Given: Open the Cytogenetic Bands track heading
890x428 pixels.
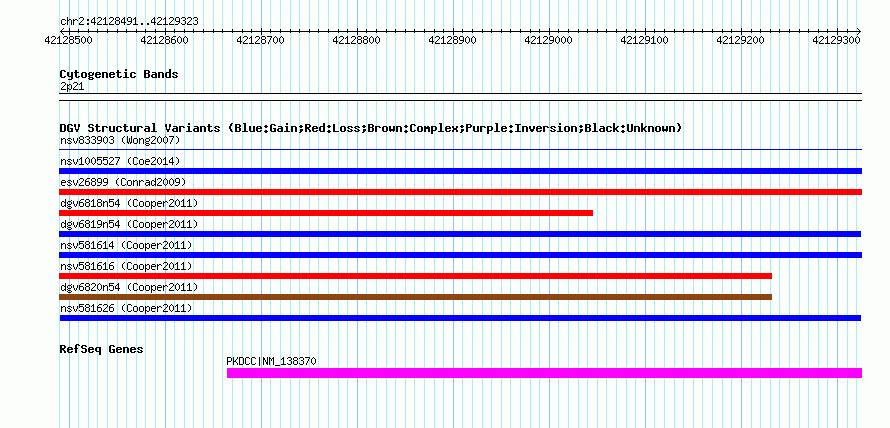Looking at the screenshot, I should (119, 74).
